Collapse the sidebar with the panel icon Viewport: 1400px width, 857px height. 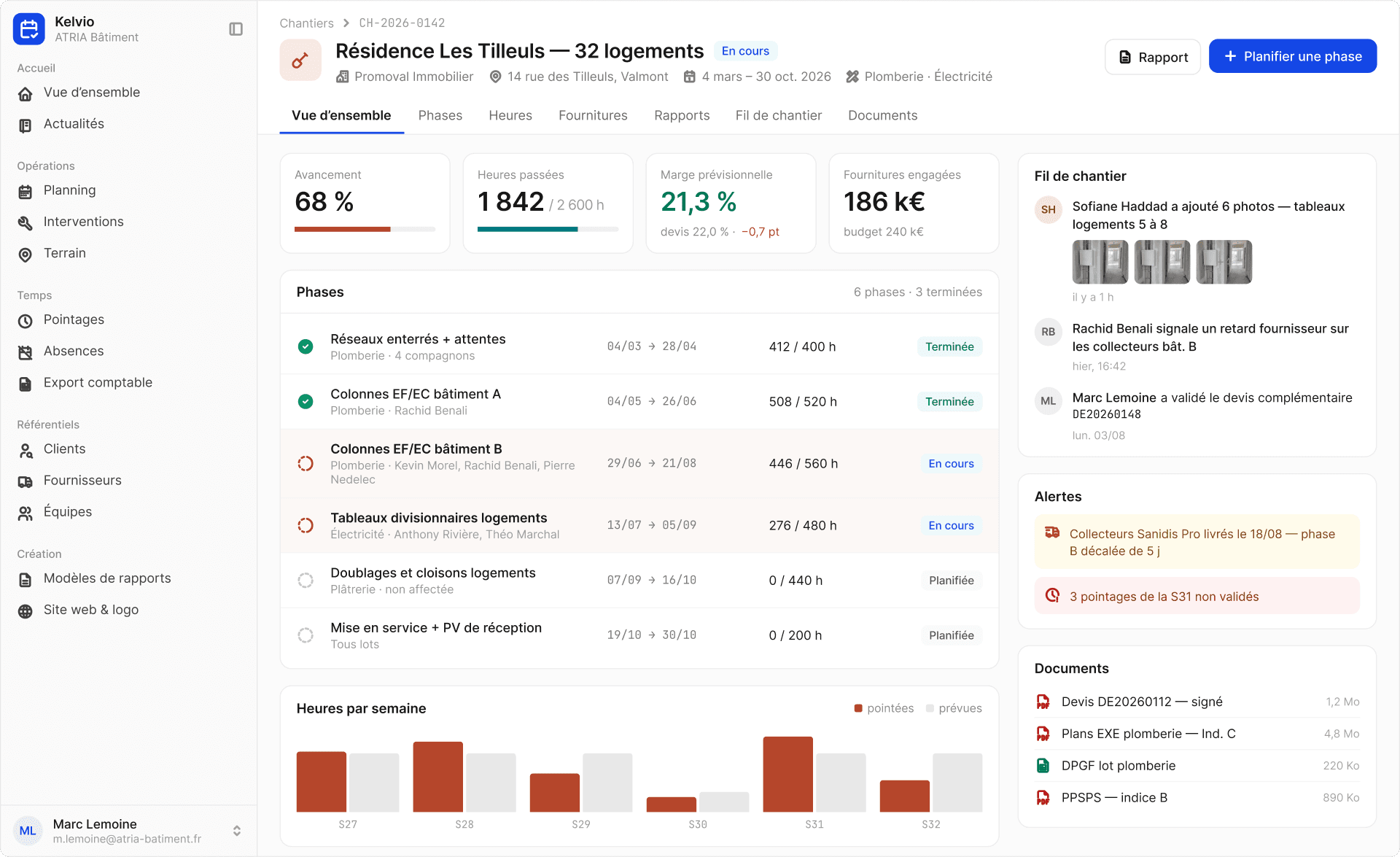(236, 29)
